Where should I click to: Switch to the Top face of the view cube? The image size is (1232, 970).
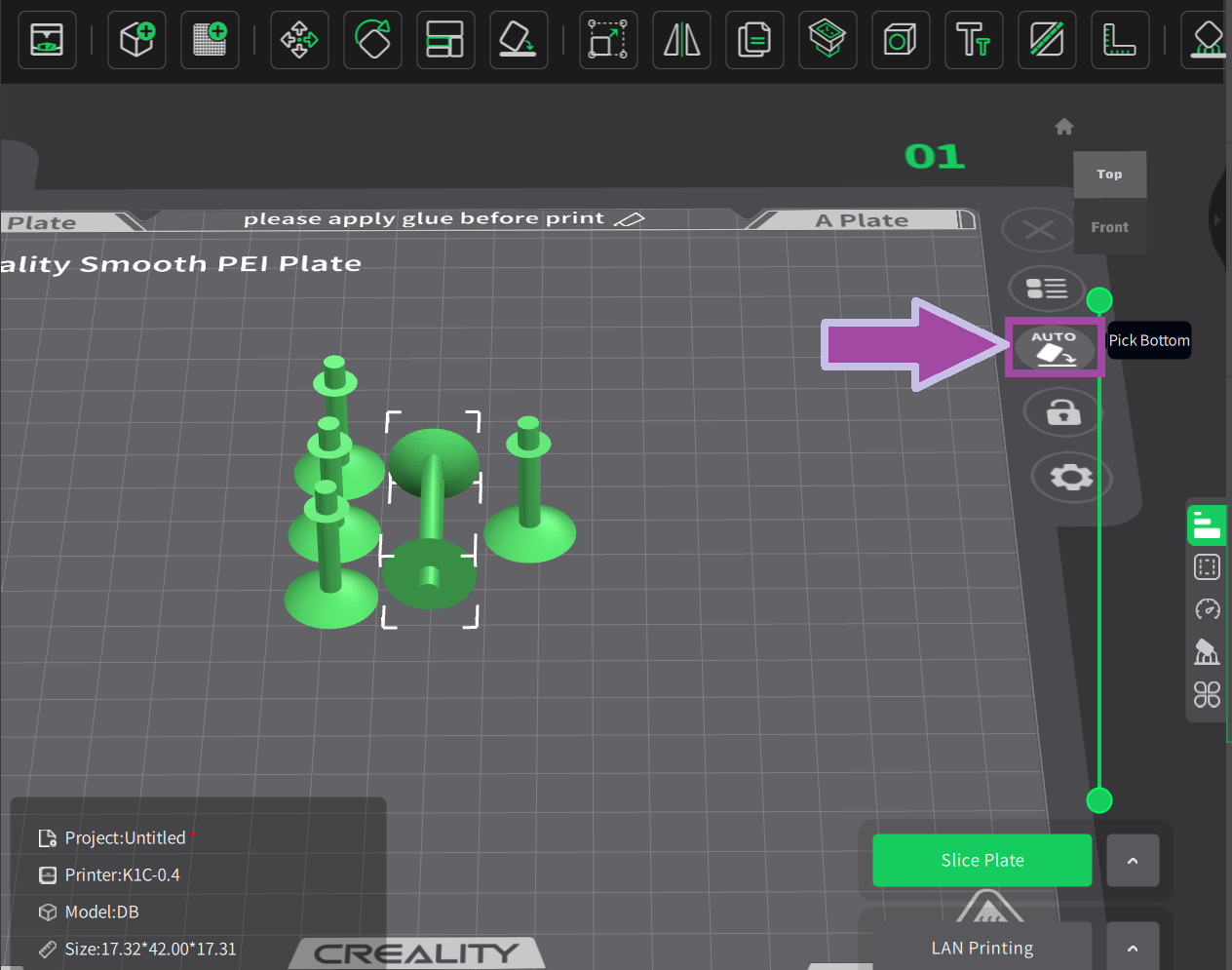click(1109, 175)
